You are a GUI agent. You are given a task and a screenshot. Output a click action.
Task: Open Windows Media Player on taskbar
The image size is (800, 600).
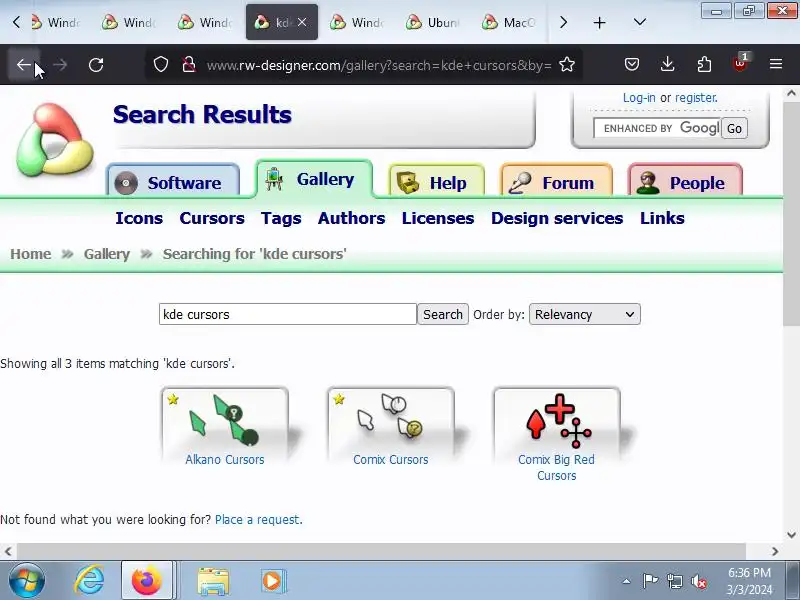click(x=272, y=581)
